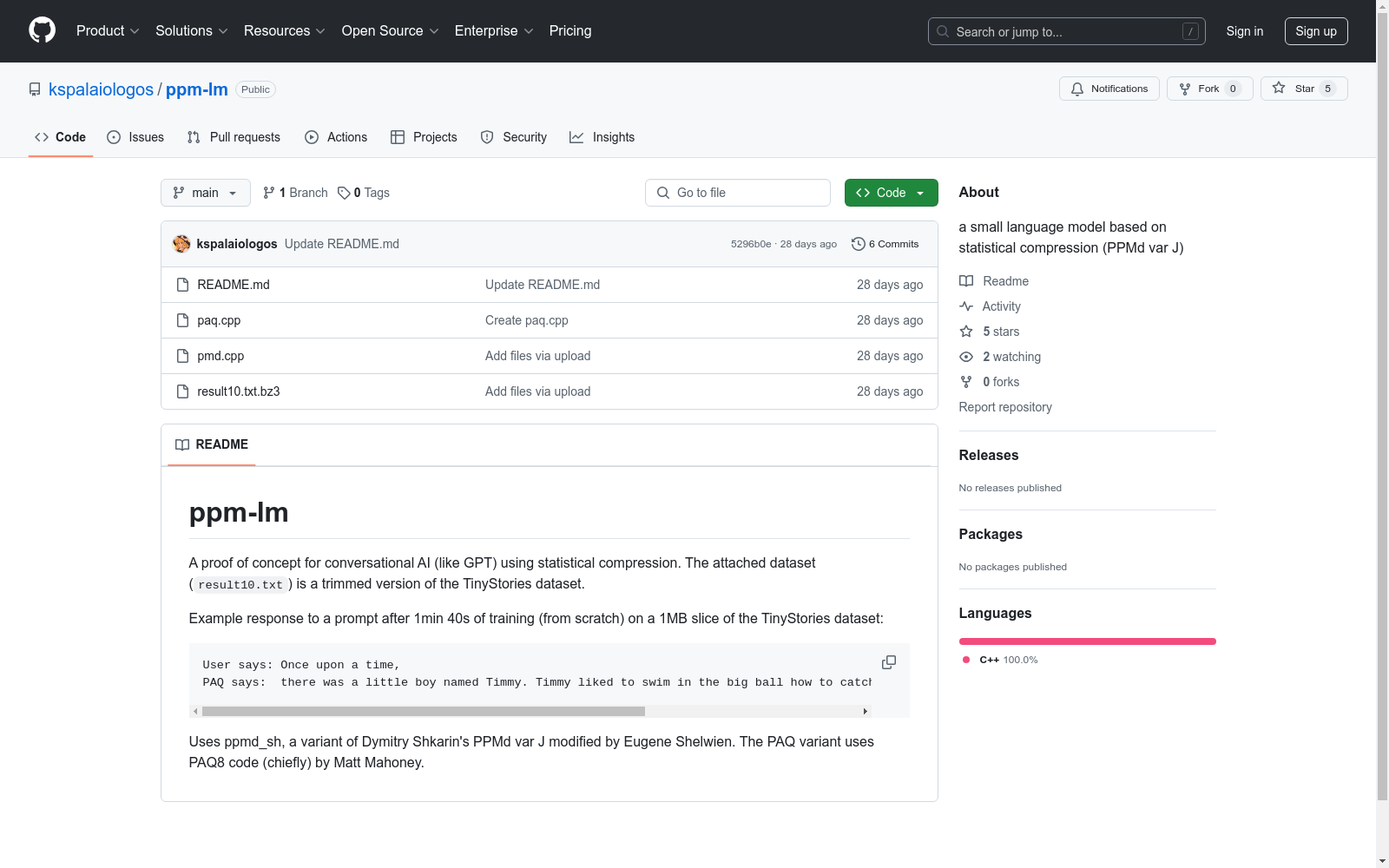The height and width of the screenshot is (868, 1389).
Task: Click the branch icon beside 1 Branch
Action: tap(269, 193)
